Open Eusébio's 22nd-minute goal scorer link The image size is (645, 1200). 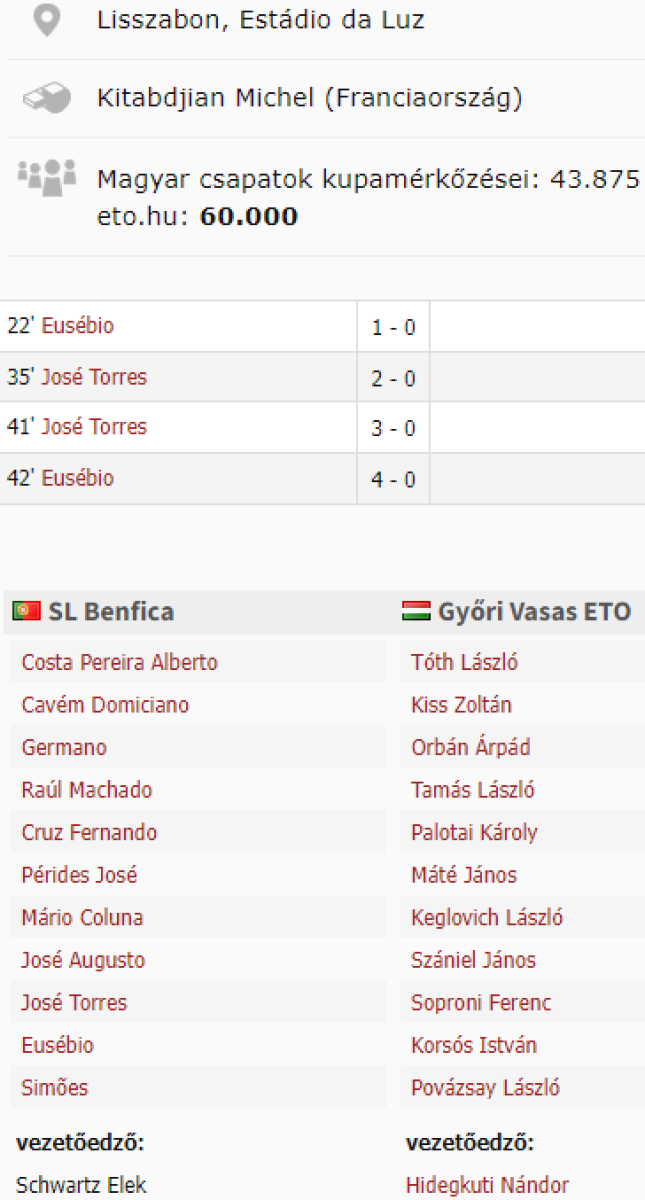[x=77, y=326]
